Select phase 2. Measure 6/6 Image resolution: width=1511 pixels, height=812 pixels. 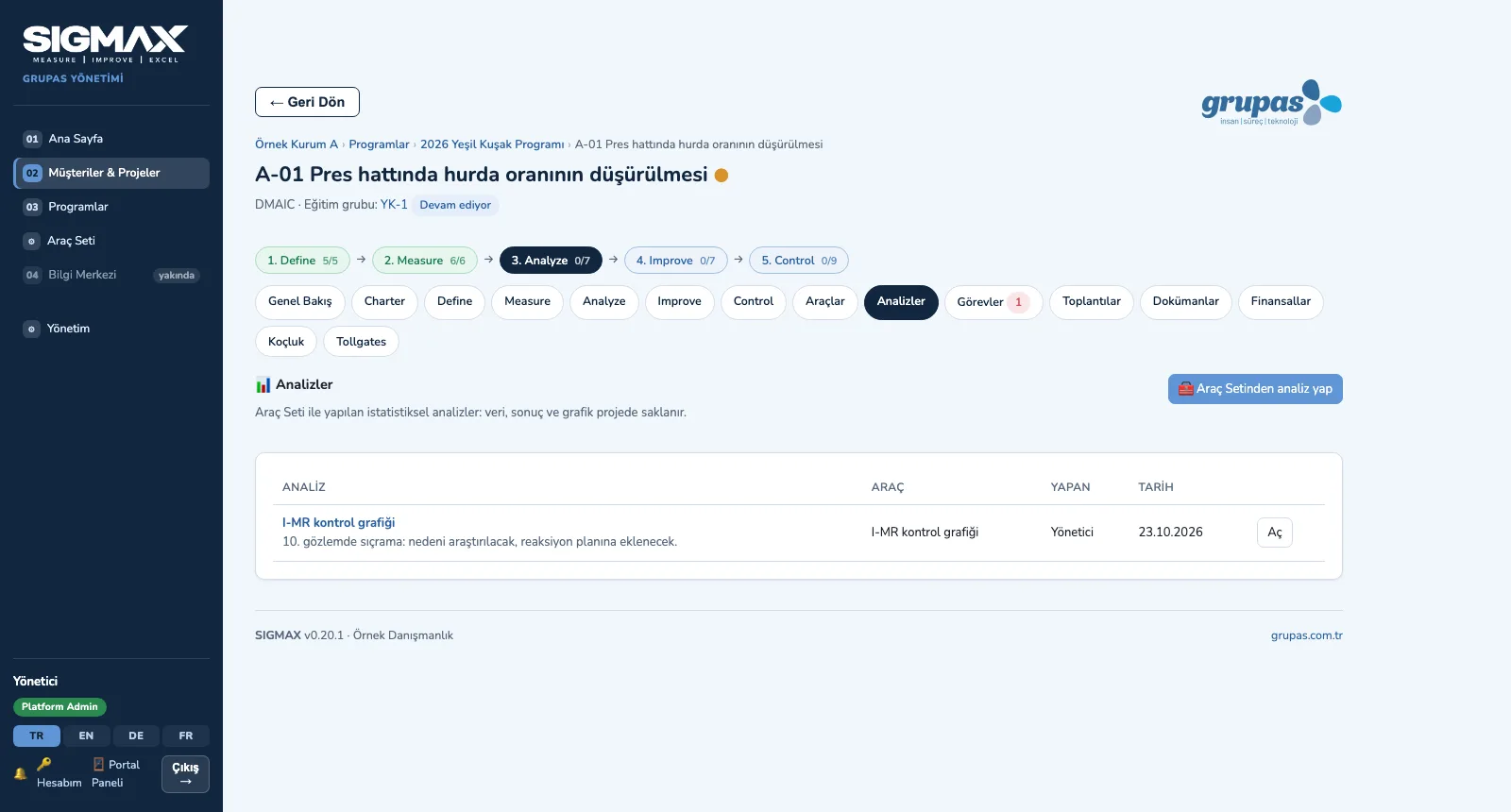point(425,261)
